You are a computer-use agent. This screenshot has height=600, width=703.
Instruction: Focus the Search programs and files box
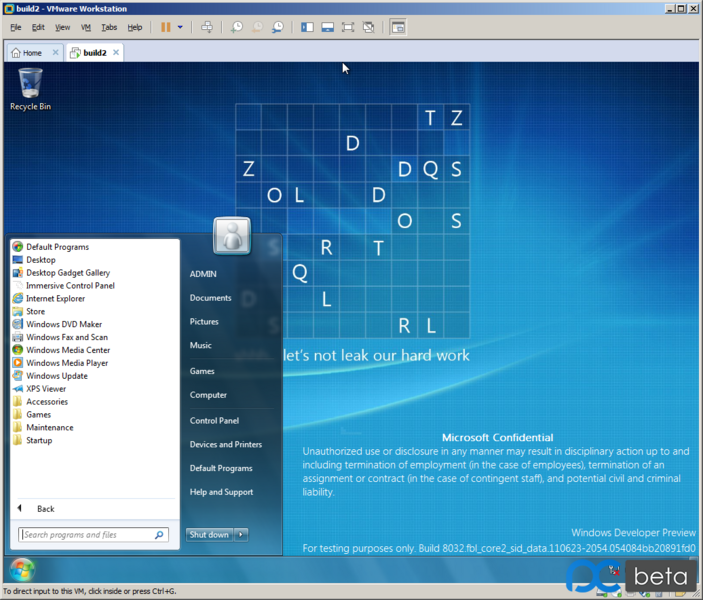click(93, 535)
